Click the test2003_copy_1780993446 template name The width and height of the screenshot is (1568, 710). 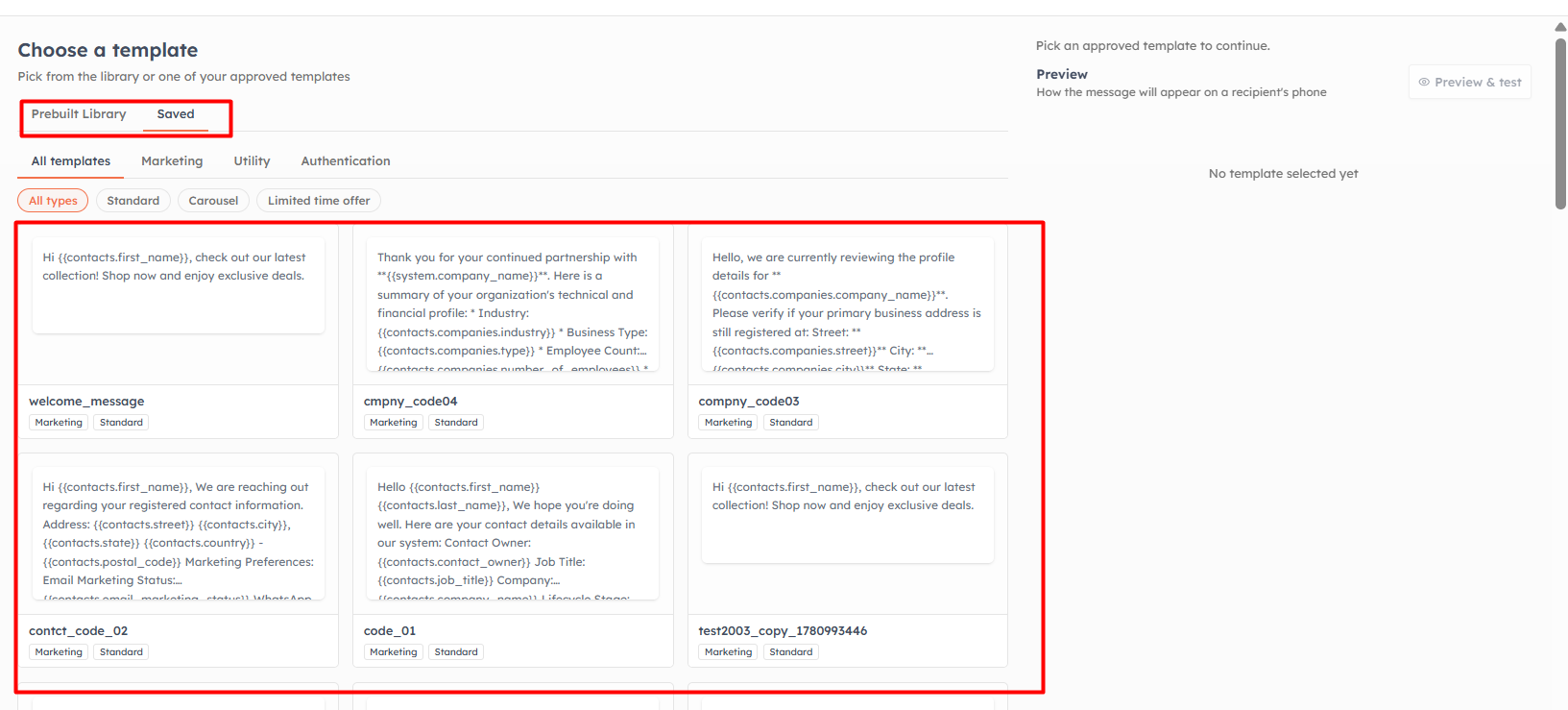783,631
